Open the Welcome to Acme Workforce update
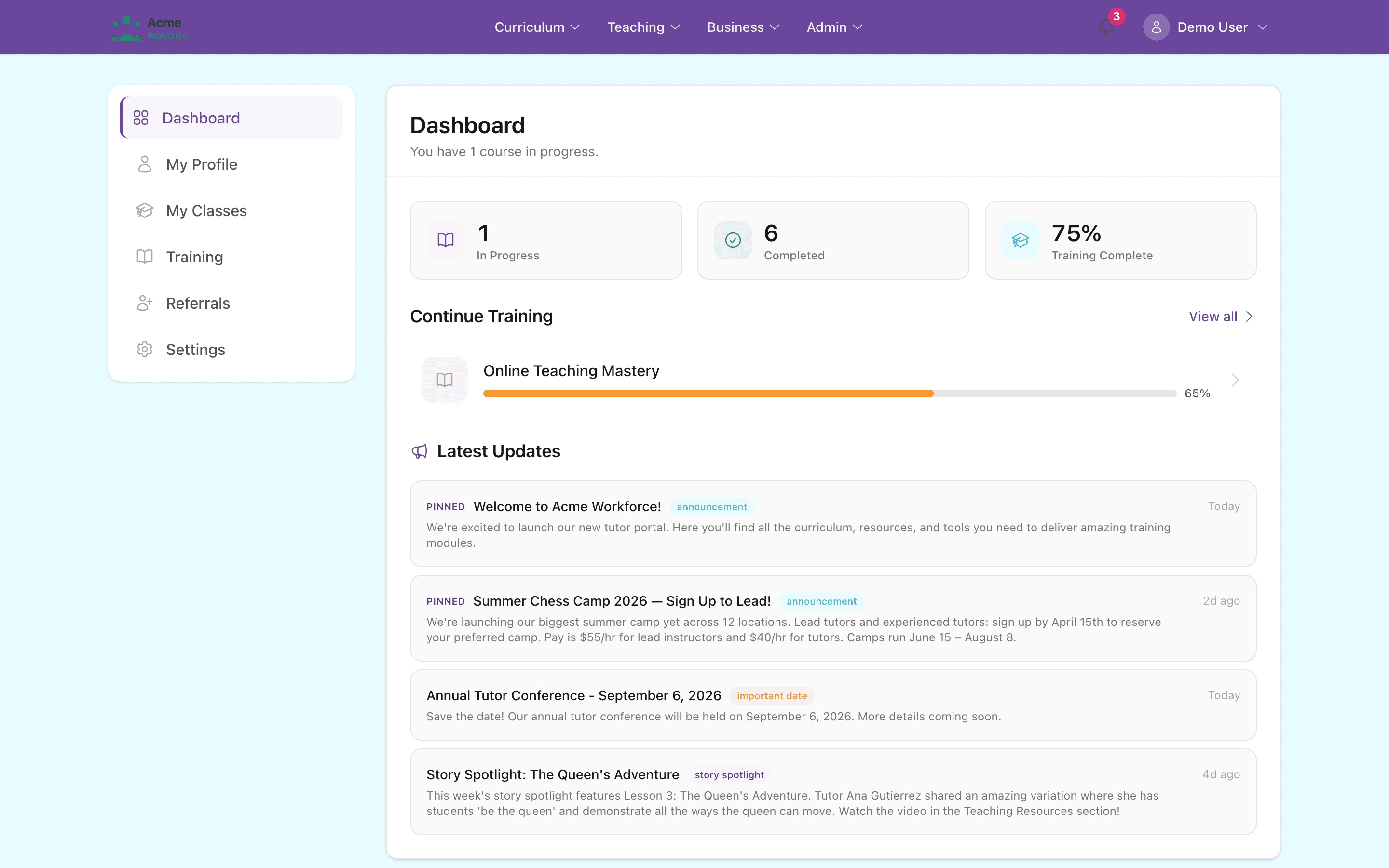 (x=833, y=524)
